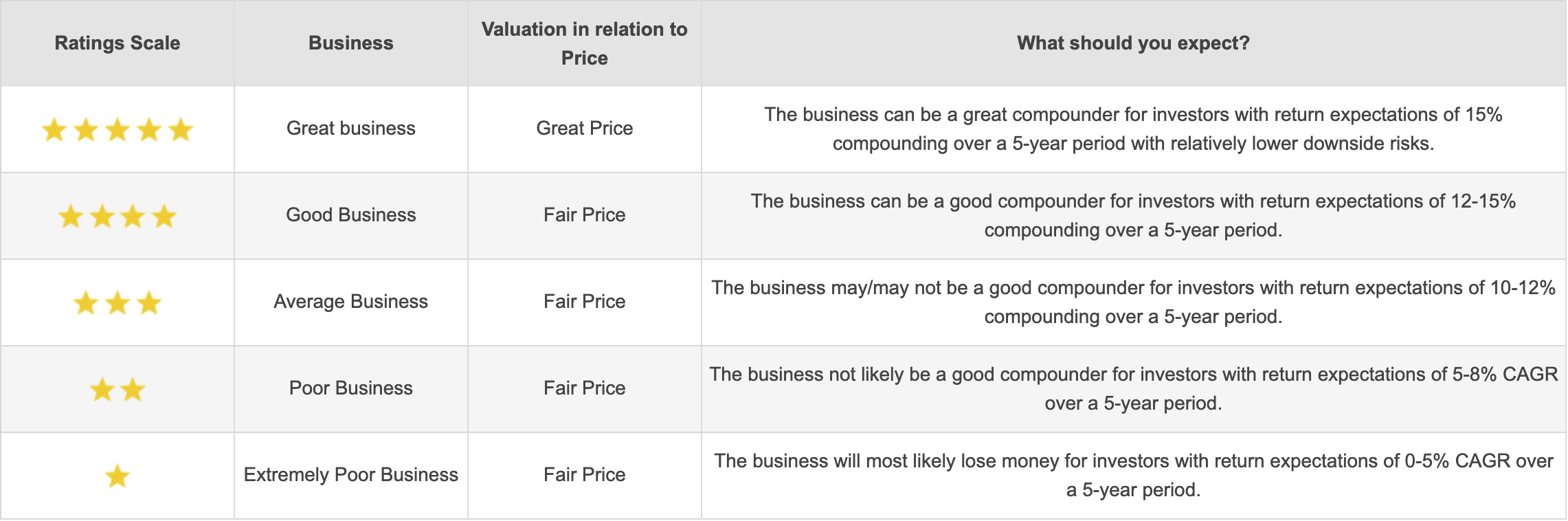Click the 15% compounding description text

(x=1134, y=129)
